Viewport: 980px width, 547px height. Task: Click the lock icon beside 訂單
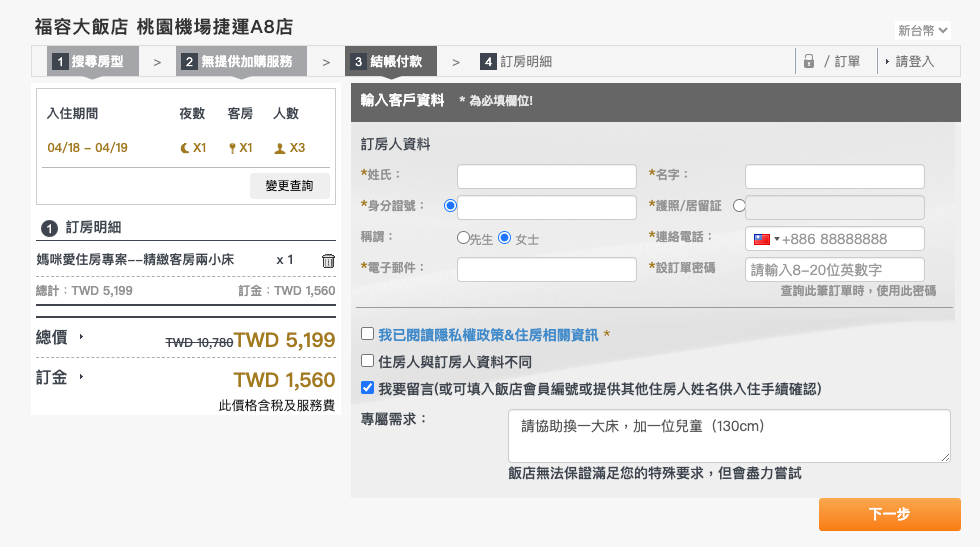point(809,62)
